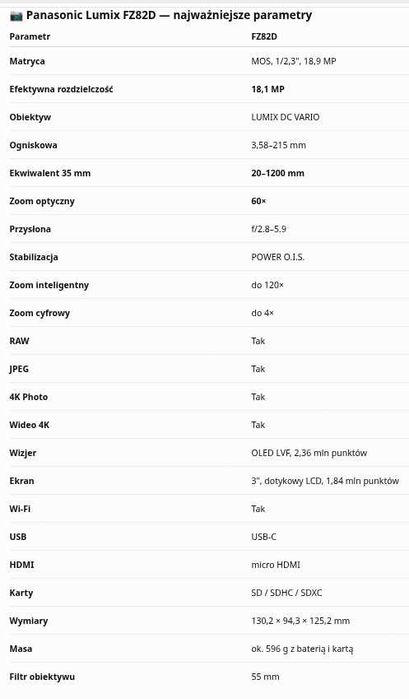This screenshot has height=699, width=409.
Task: Click the Ogniskowa row label
Action: pos(33,145)
